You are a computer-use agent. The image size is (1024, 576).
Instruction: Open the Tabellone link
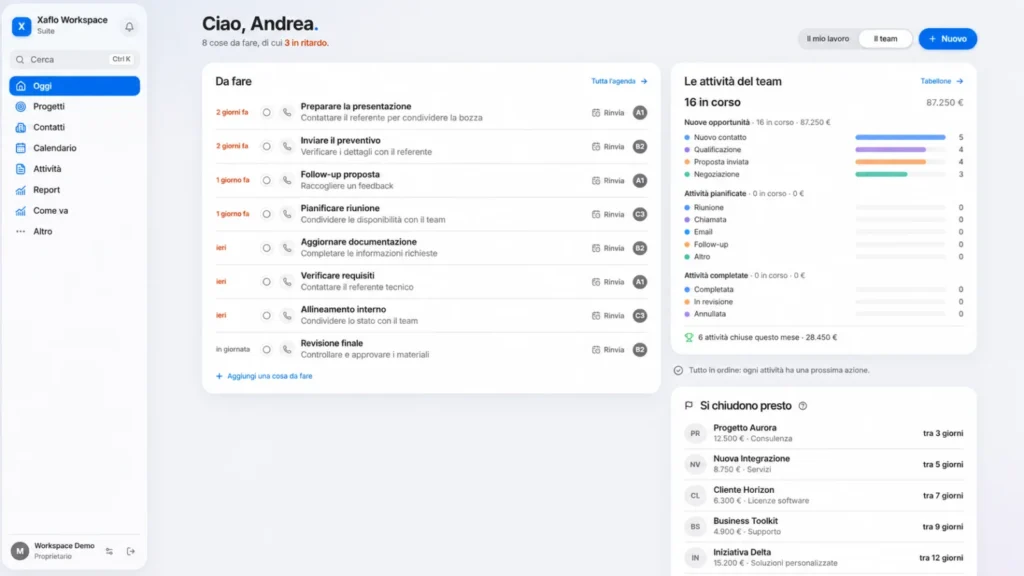pos(942,81)
